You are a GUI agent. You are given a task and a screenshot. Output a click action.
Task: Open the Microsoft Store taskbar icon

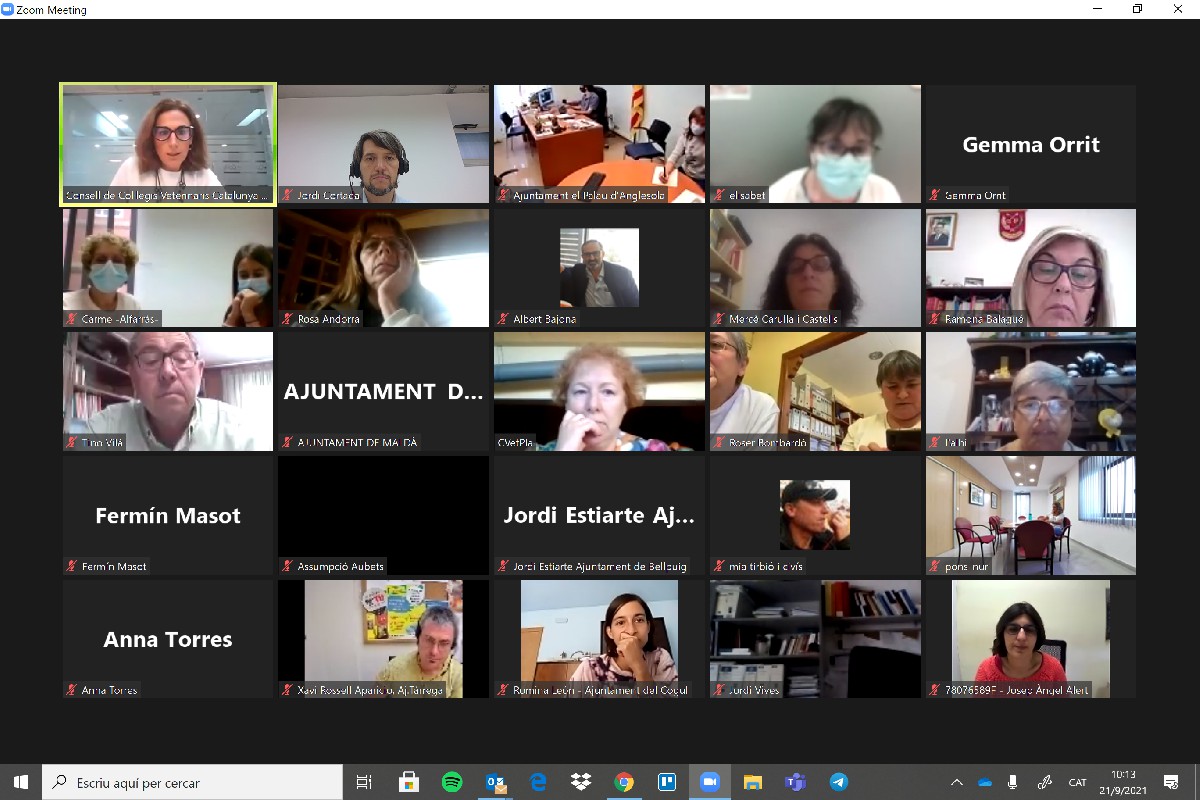point(408,782)
